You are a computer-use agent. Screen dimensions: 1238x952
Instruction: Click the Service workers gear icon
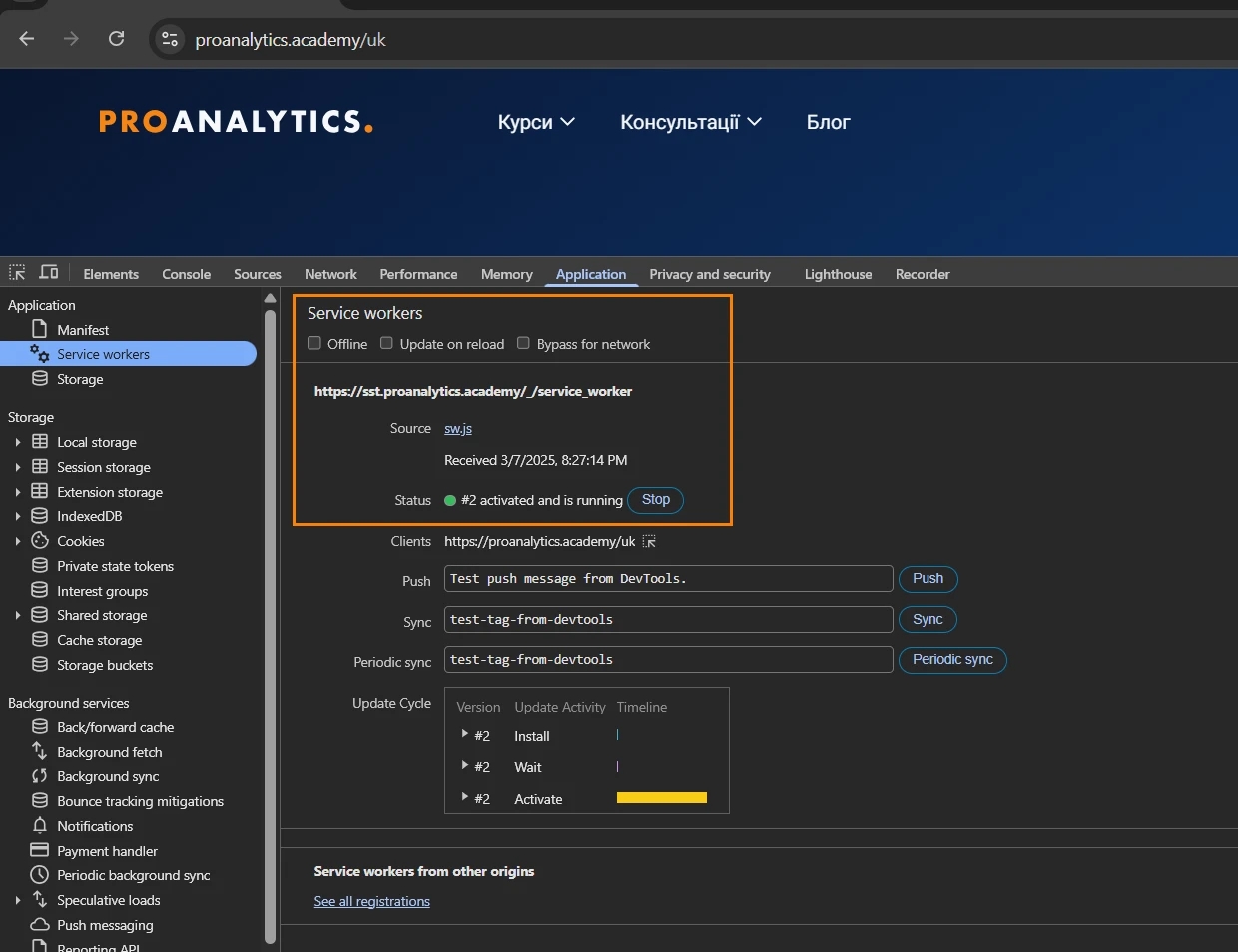(40, 354)
